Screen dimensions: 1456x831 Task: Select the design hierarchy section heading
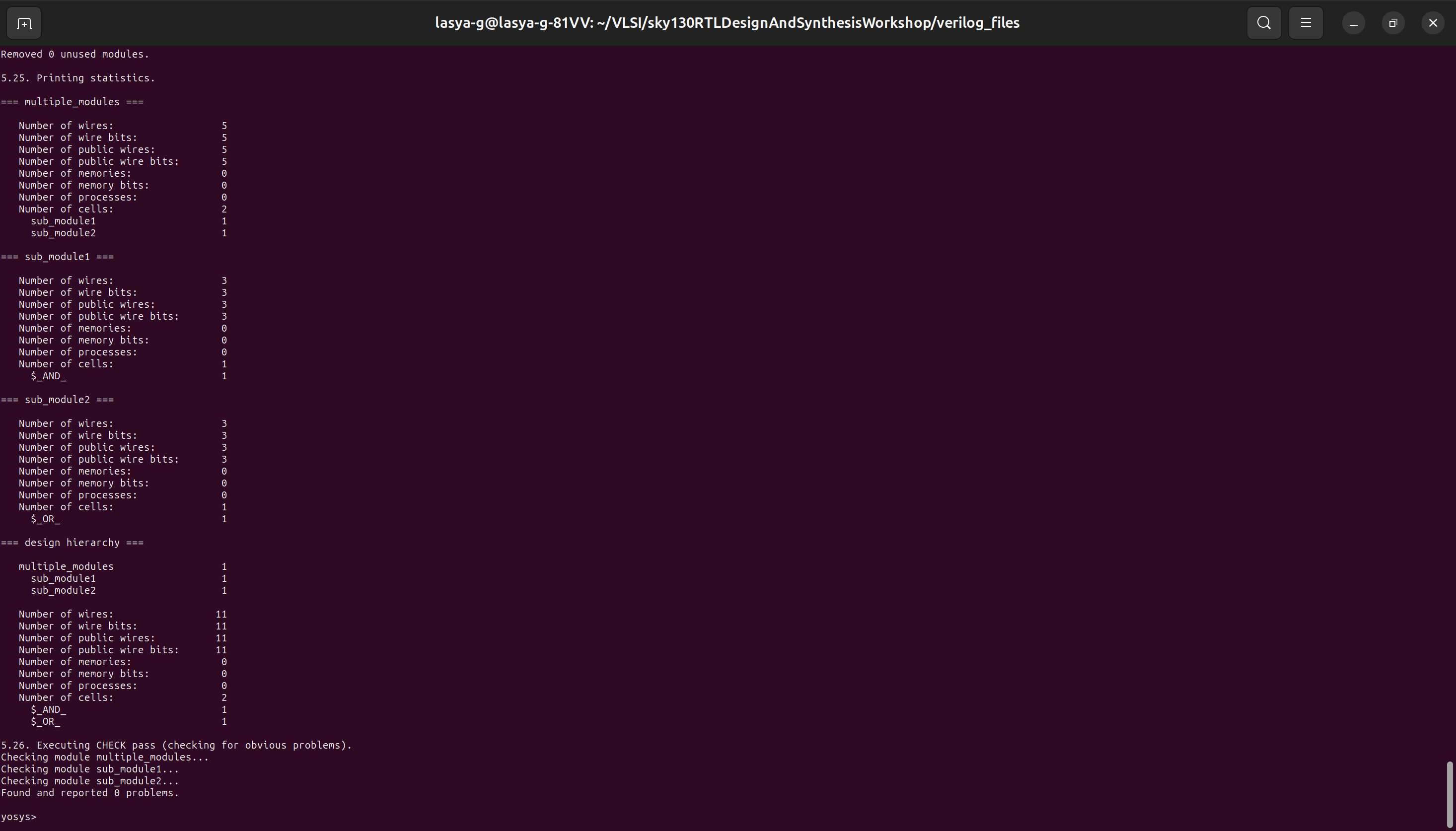click(x=72, y=542)
